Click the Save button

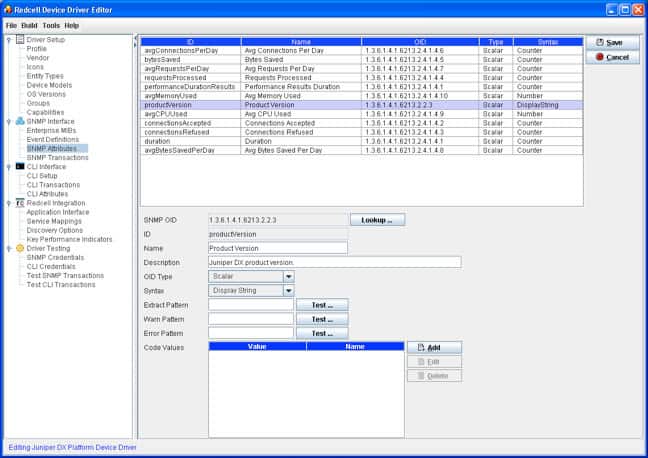tap(612, 43)
